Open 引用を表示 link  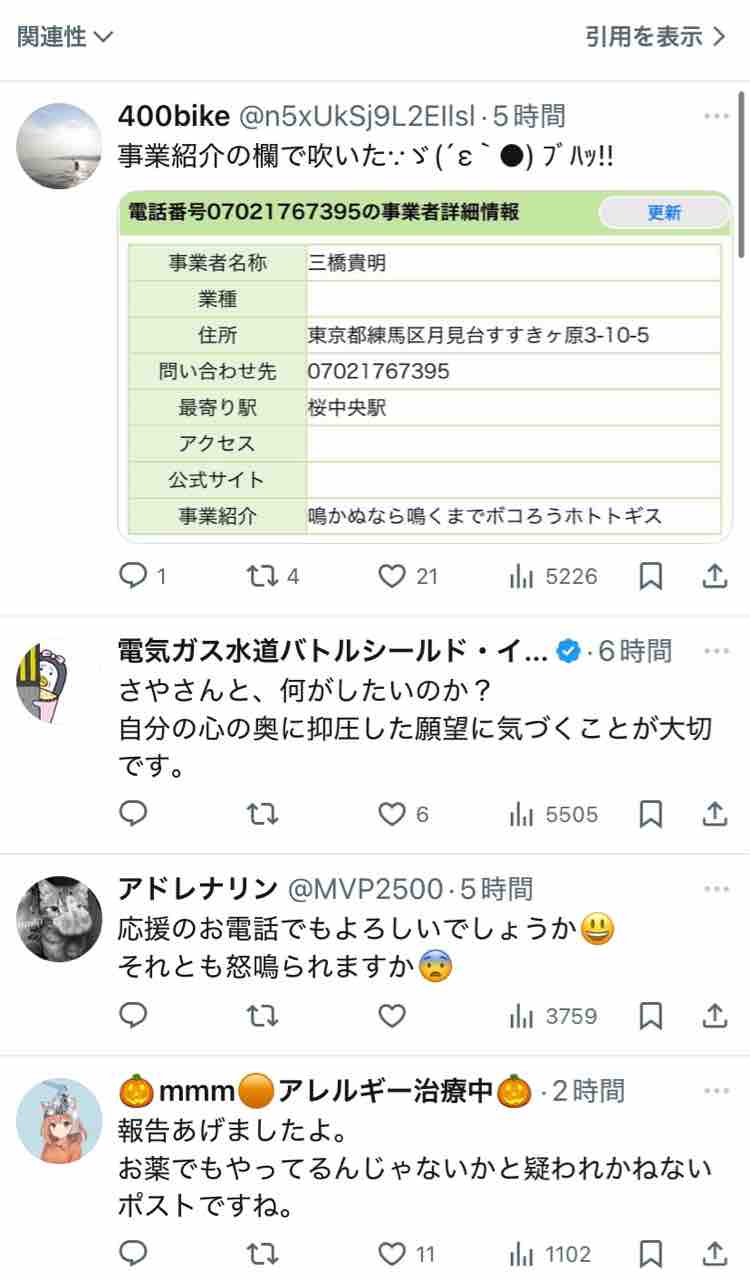(656, 37)
